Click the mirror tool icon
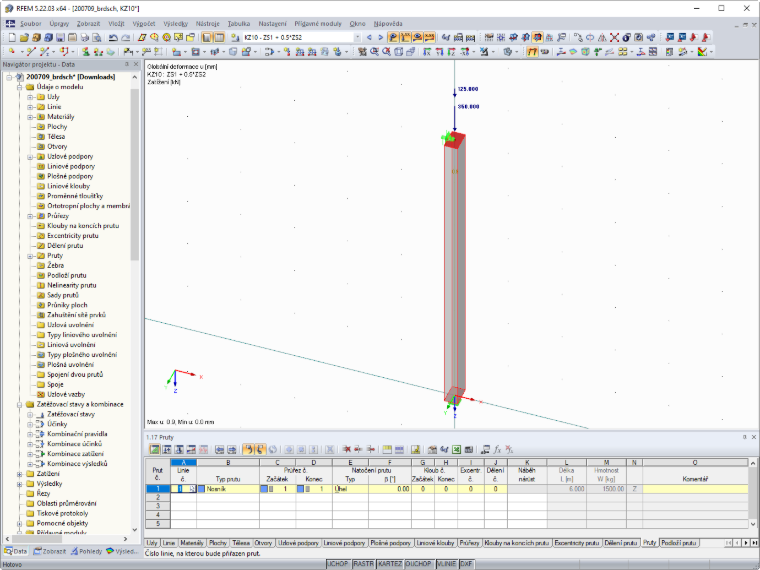Image resolution: width=760 pixels, height=570 pixels. (x=602, y=37)
